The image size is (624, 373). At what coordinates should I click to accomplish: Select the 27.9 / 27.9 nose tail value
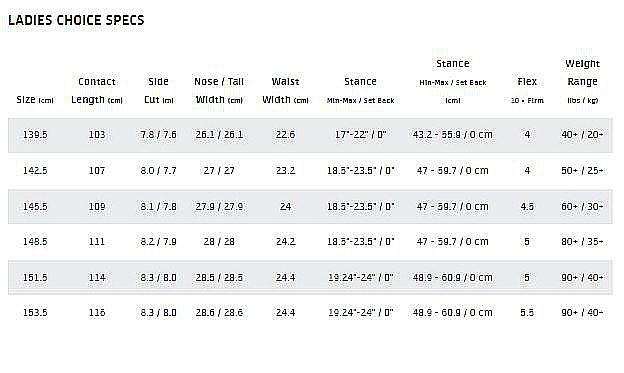[x=219, y=207]
